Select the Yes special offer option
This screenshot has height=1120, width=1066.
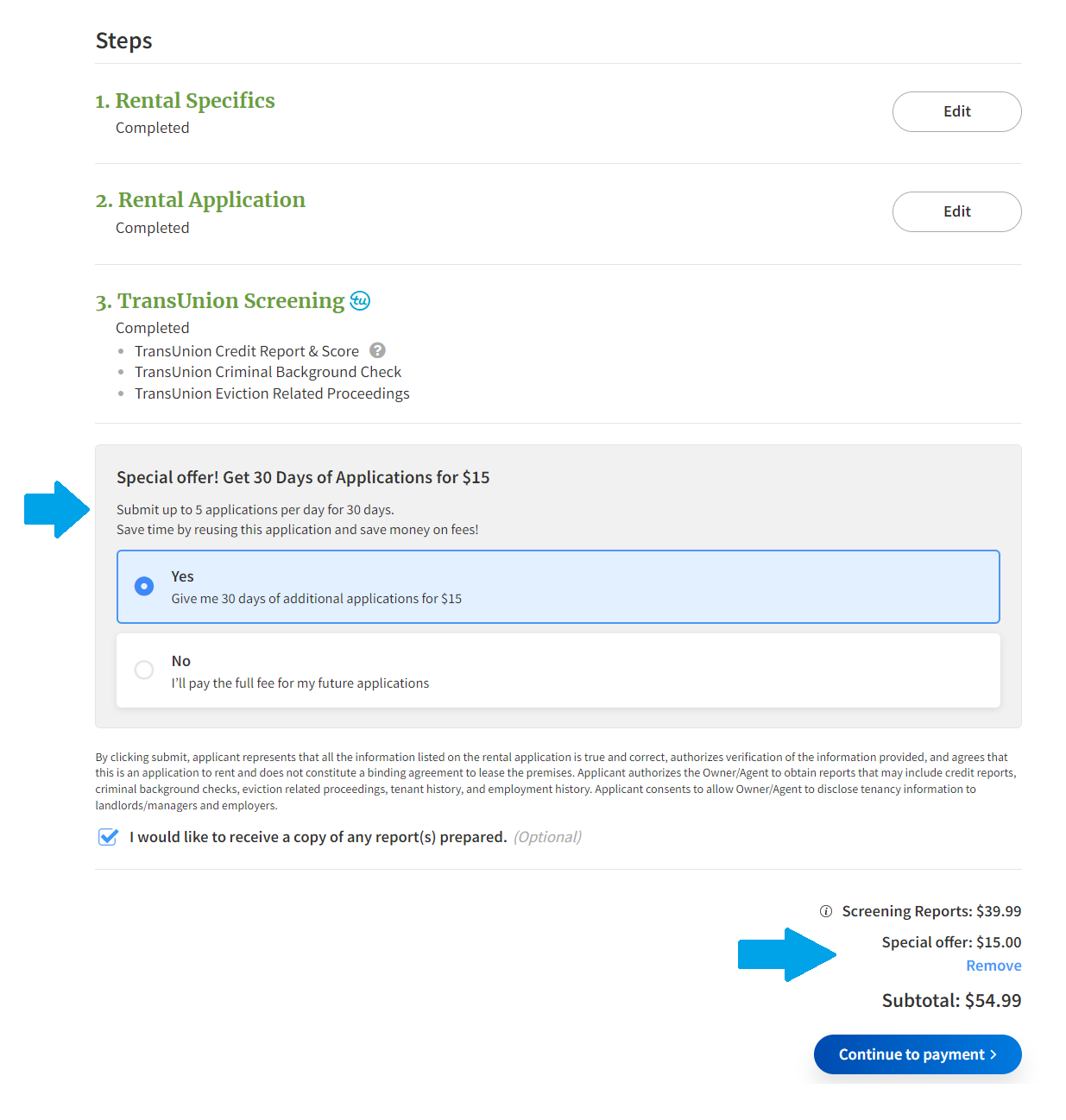point(143,586)
